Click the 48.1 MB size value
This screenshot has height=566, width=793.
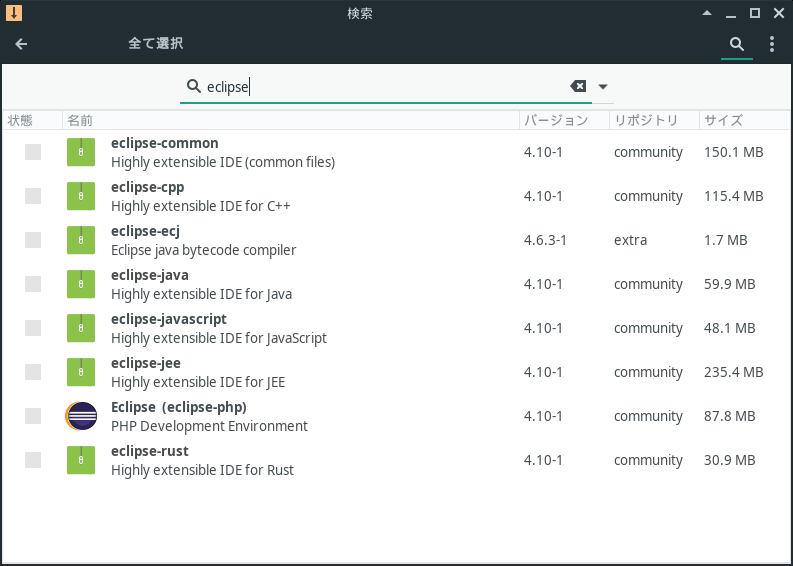point(730,328)
